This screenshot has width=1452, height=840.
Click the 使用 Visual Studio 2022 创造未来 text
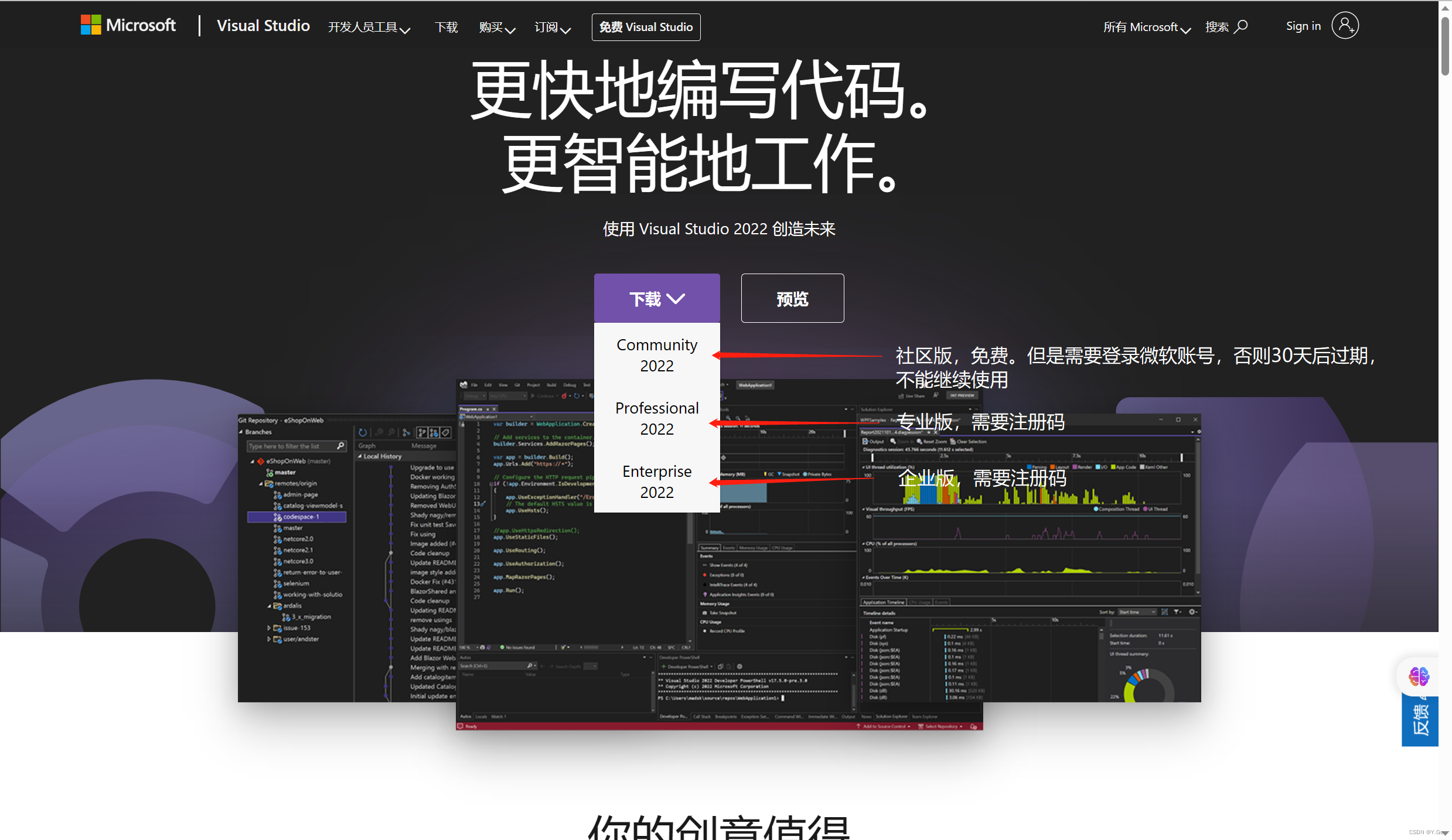pyautogui.click(x=719, y=229)
